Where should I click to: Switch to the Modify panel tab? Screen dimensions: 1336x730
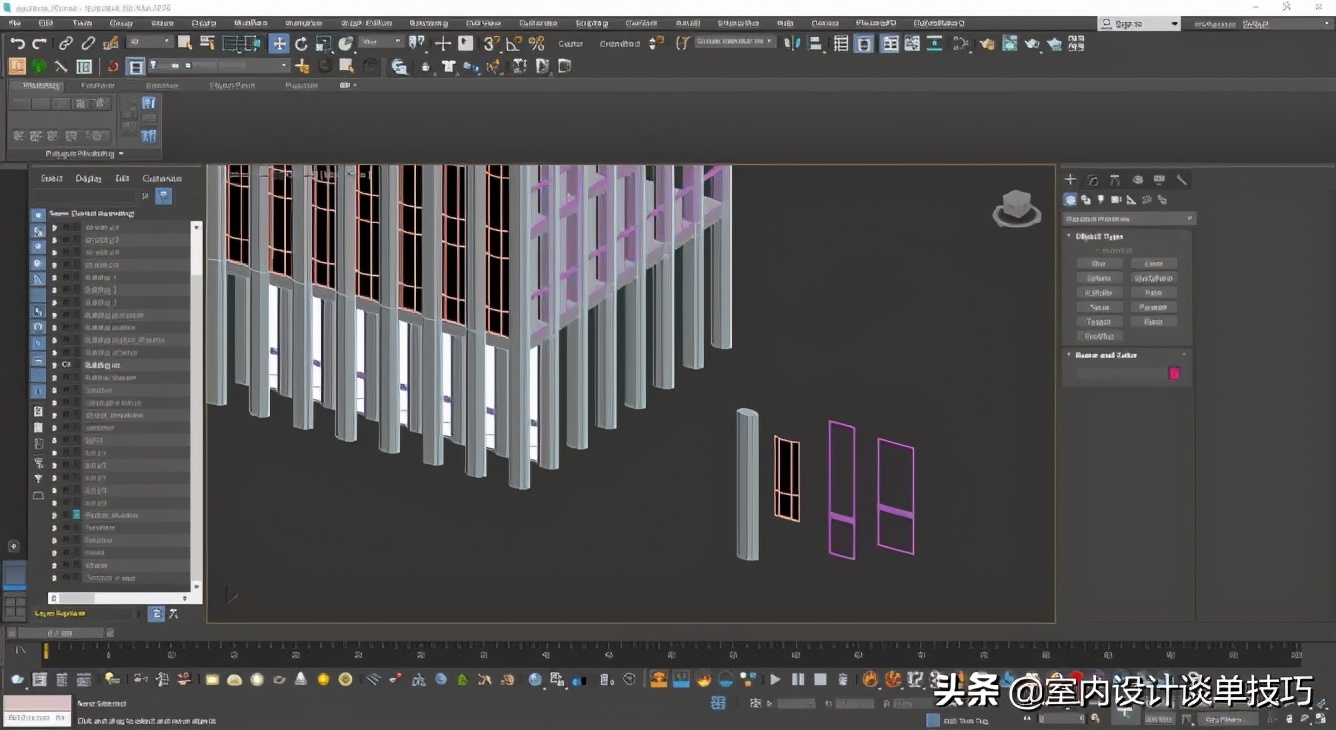(1093, 179)
